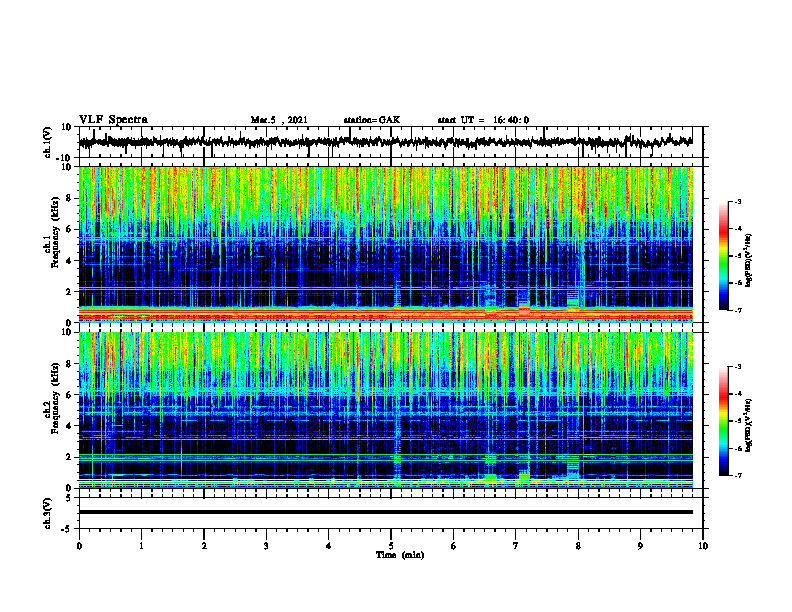Click the "station=GAK" header text

372,120
